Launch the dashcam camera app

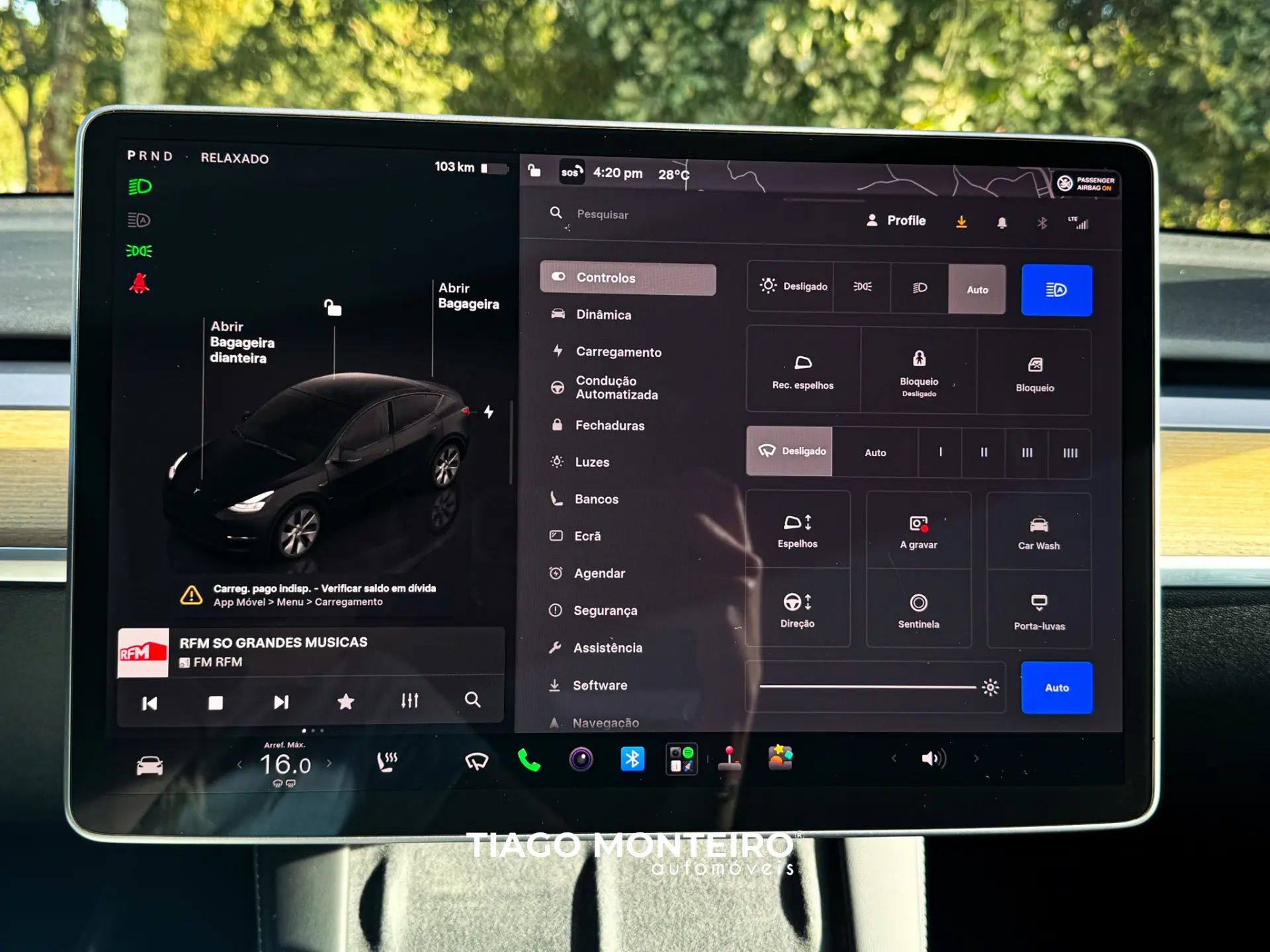581,760
